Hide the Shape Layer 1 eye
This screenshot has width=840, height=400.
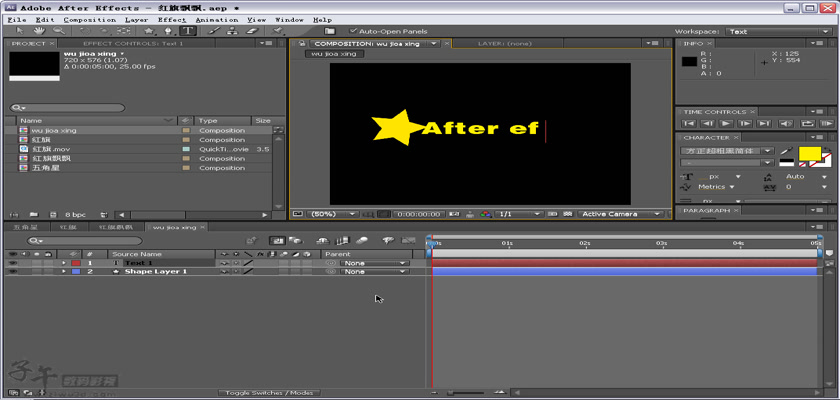coord(13,271)
